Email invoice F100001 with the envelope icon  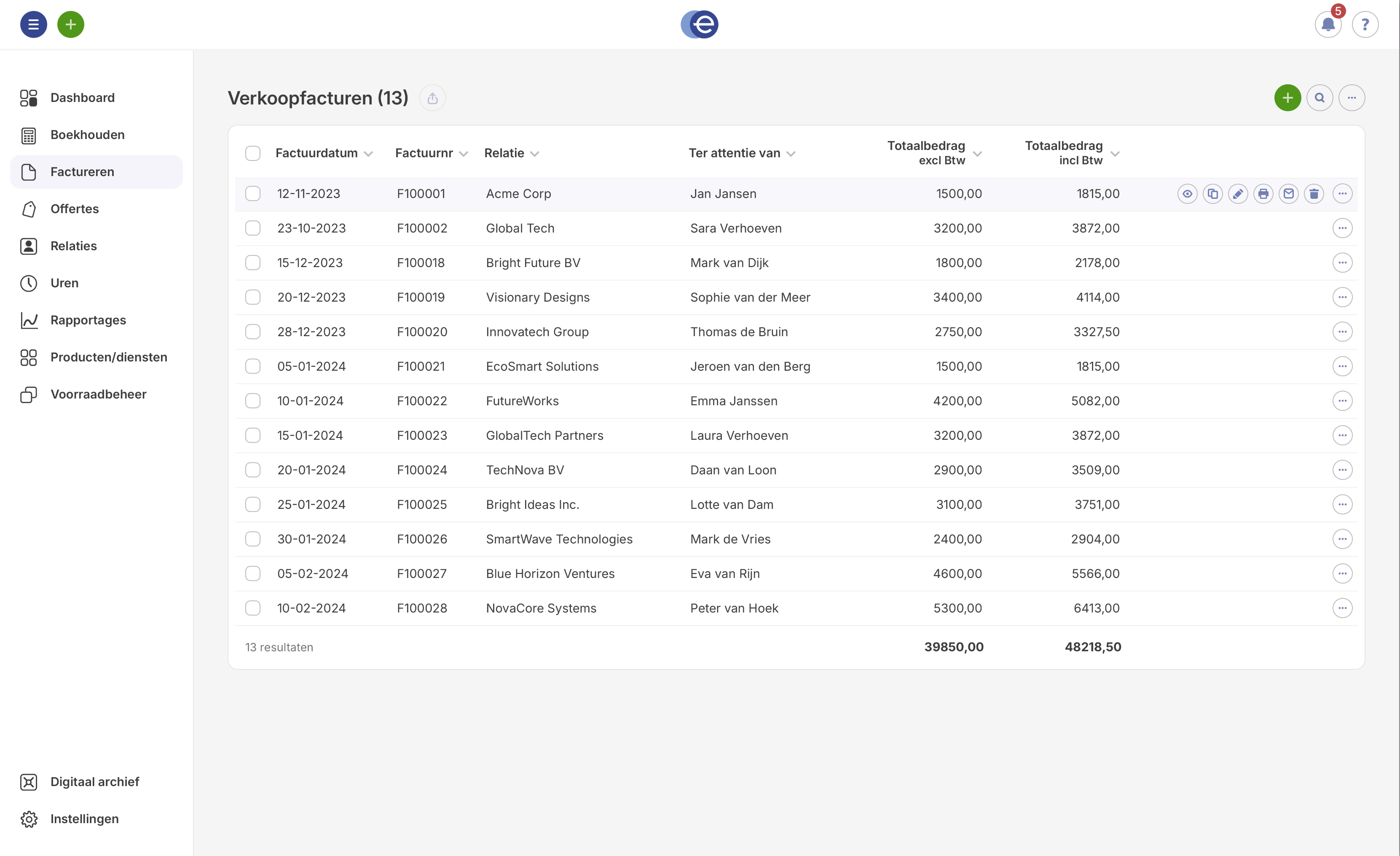pyautogui.click(x=1288, y=194)
